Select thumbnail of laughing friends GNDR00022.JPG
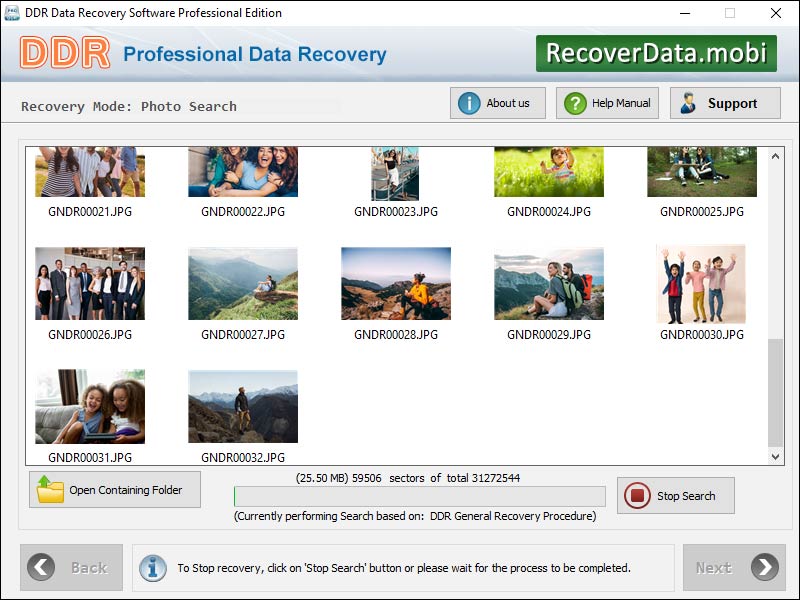800x600 pixels. (x=243, y=172)
